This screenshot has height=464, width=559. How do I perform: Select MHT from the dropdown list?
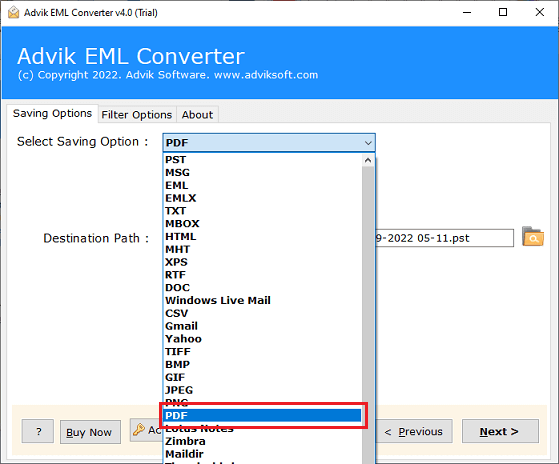point(262,249)
